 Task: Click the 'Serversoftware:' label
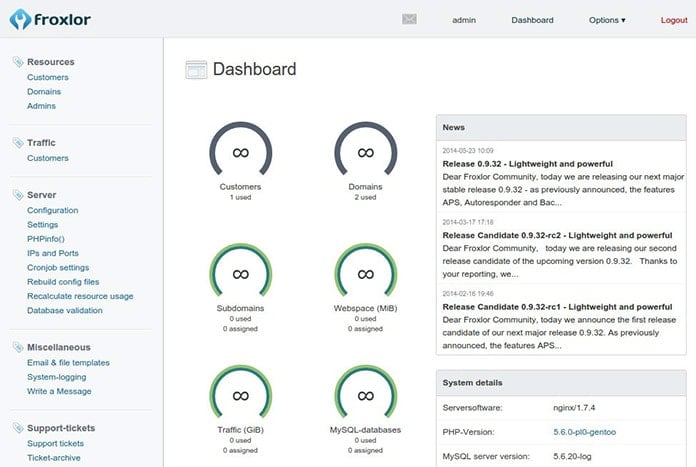pos(472,408)
